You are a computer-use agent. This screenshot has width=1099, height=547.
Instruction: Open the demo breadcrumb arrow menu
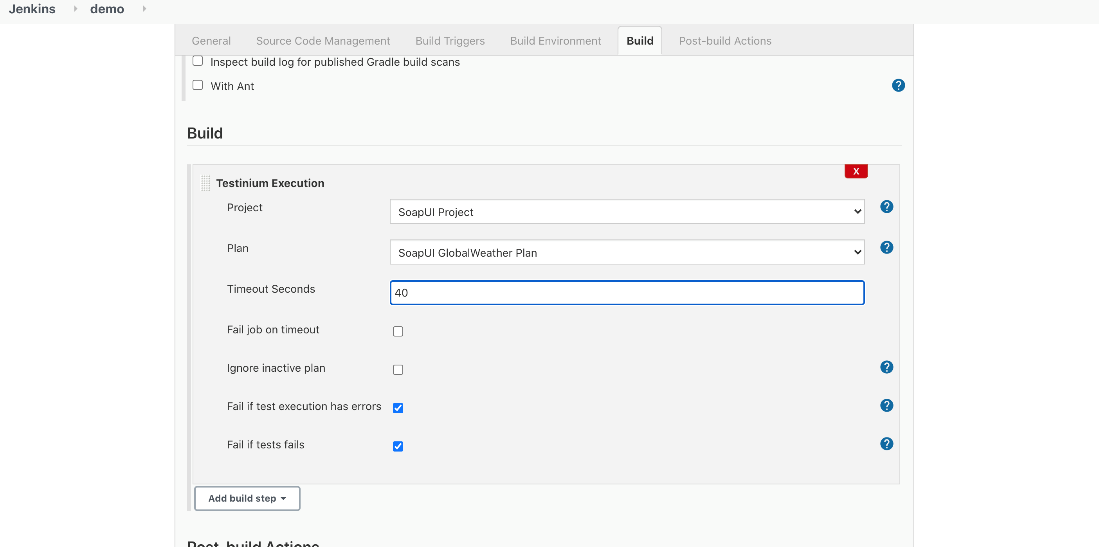pyautogui.click(x=144, y=9)
